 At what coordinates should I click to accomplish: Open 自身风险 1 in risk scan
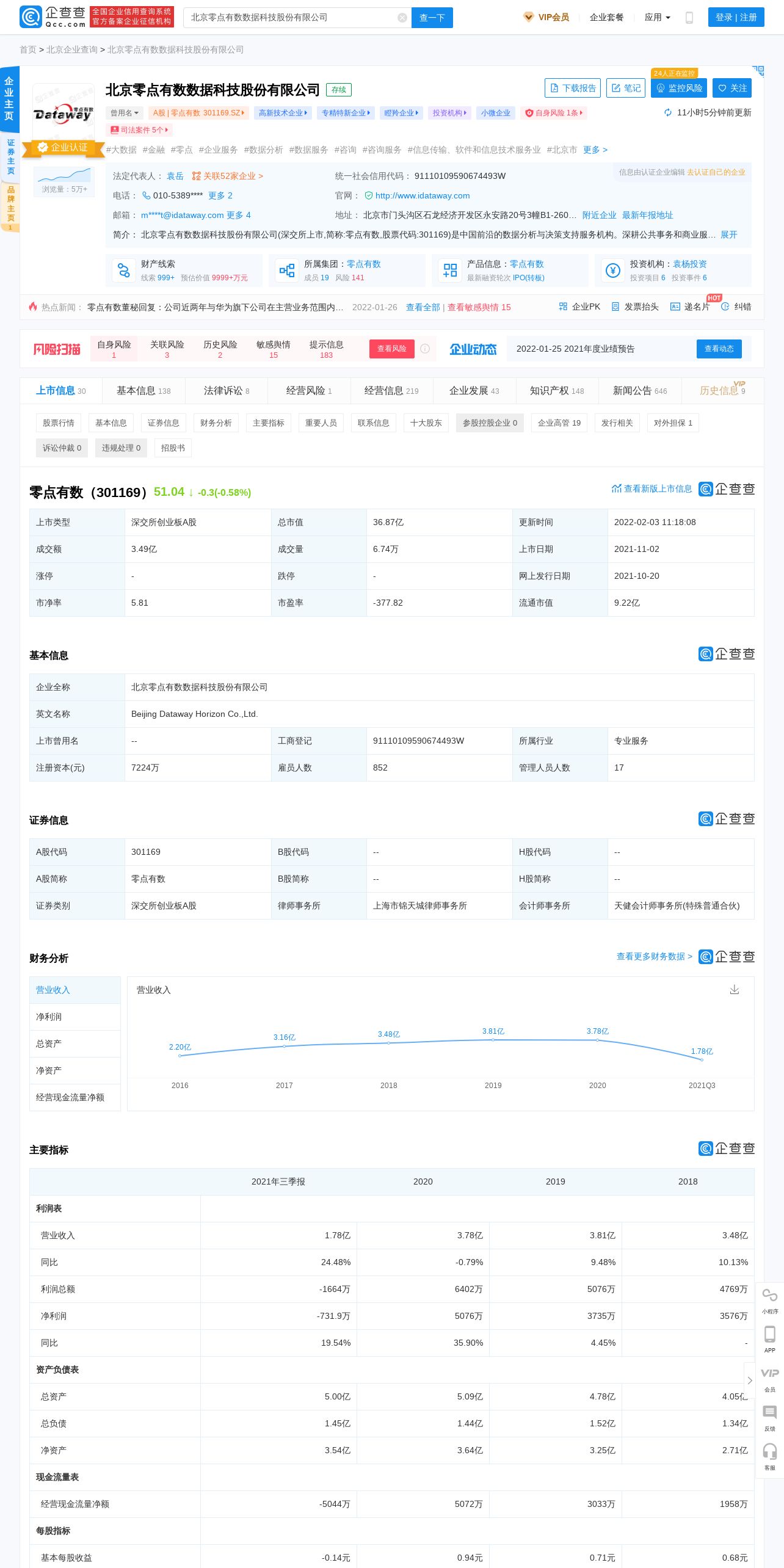pyautogui.click(x=114, y=349)
